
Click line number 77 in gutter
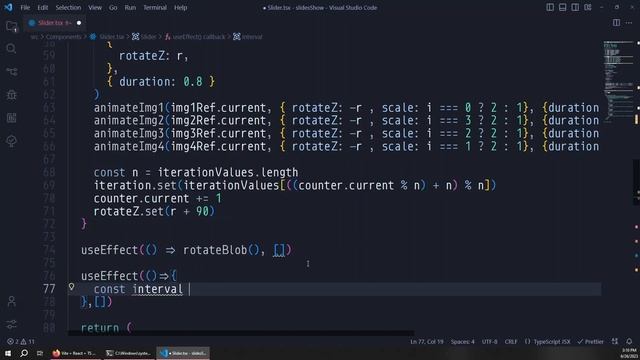pos(49,289)
